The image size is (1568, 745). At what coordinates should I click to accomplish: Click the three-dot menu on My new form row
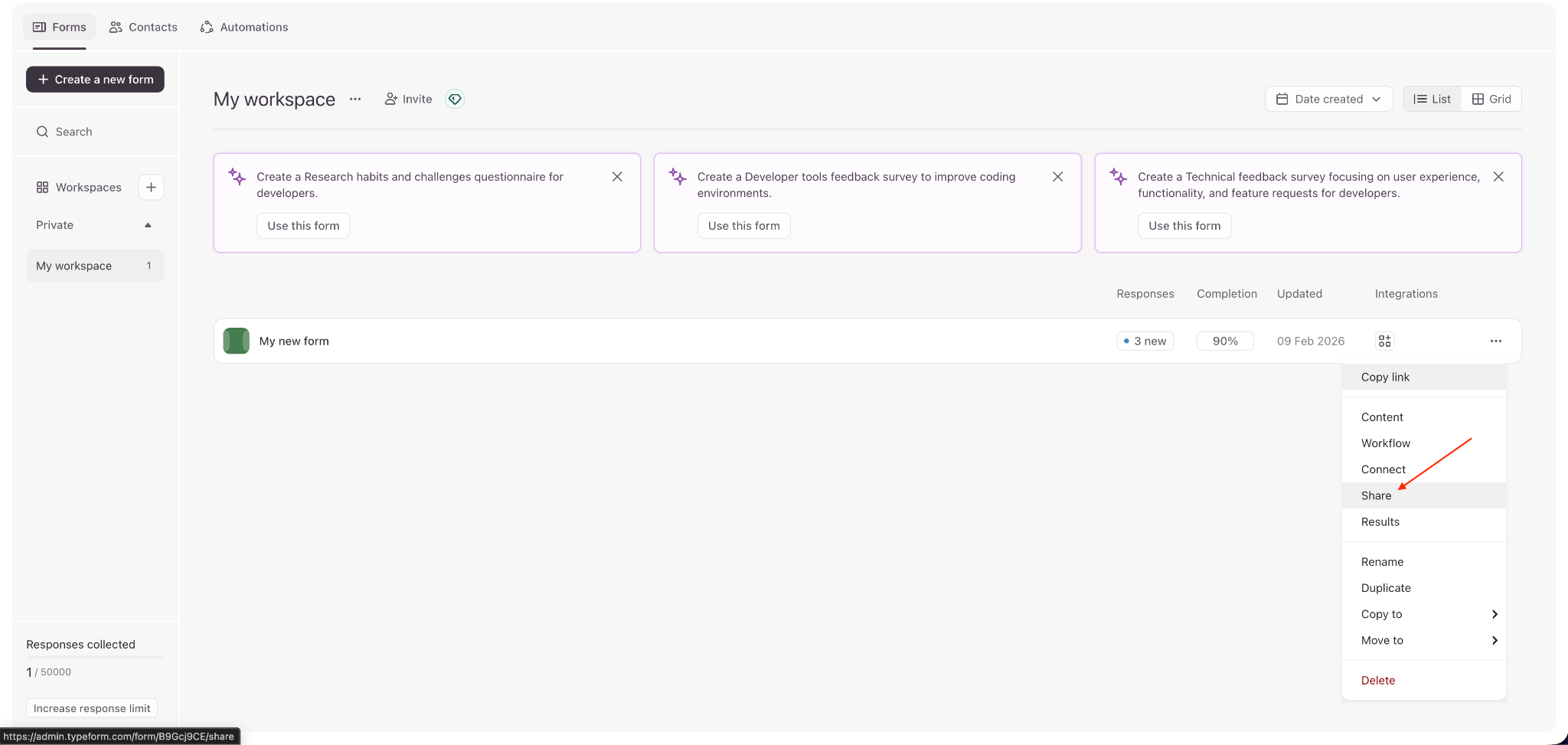[1495, 341]
